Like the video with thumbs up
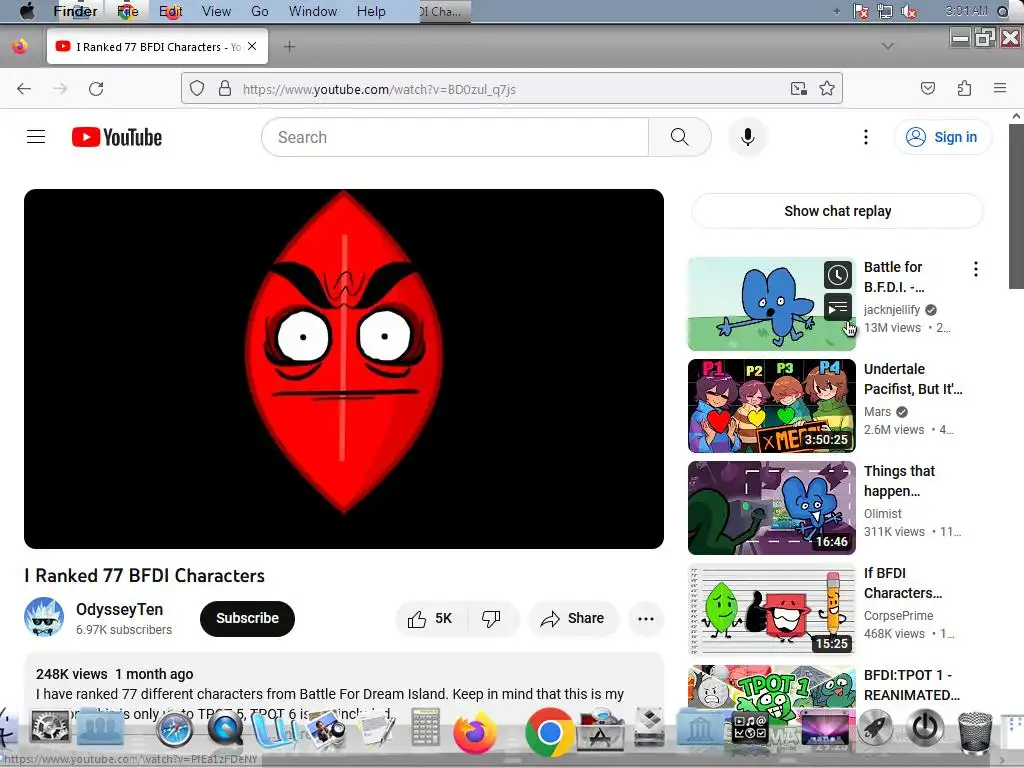The height and width of the screenshot is (768, 1024). coord(431,618)
